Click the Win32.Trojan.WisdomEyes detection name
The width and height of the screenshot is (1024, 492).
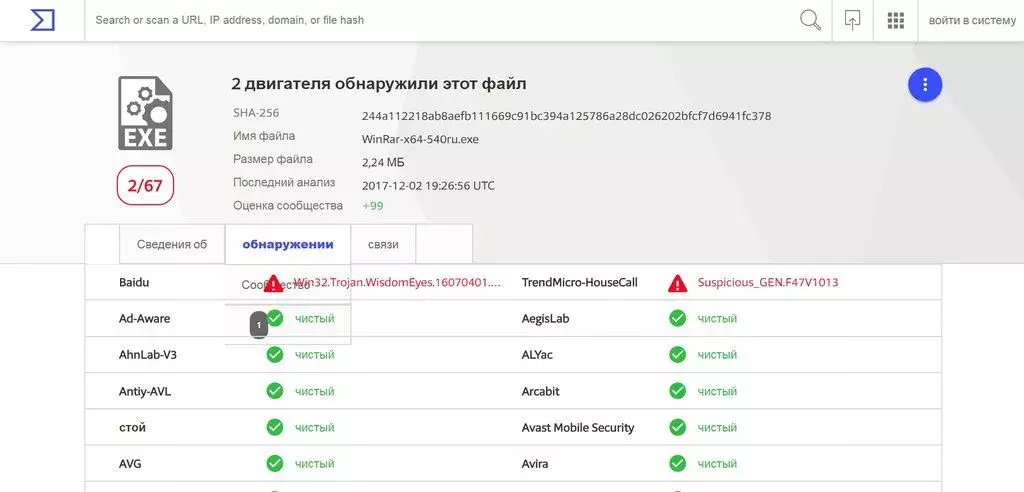[x=397, y=283]
